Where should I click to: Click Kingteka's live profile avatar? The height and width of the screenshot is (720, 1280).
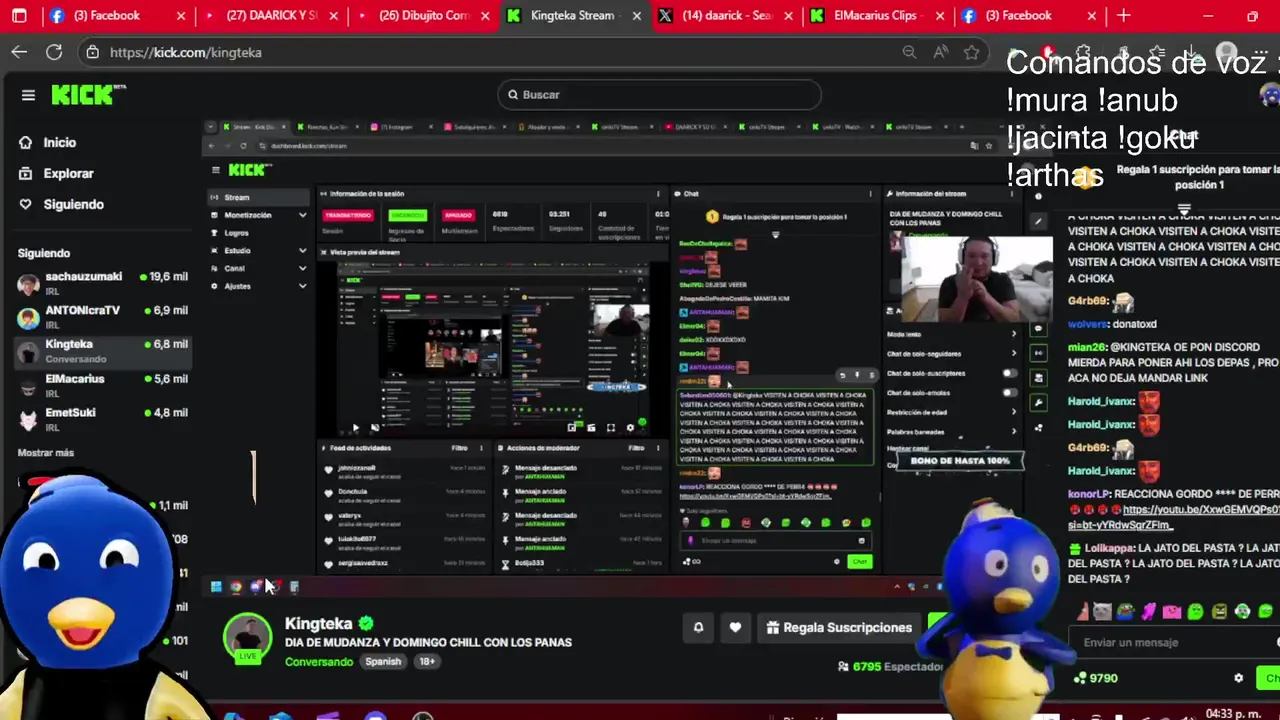(247, 637)
